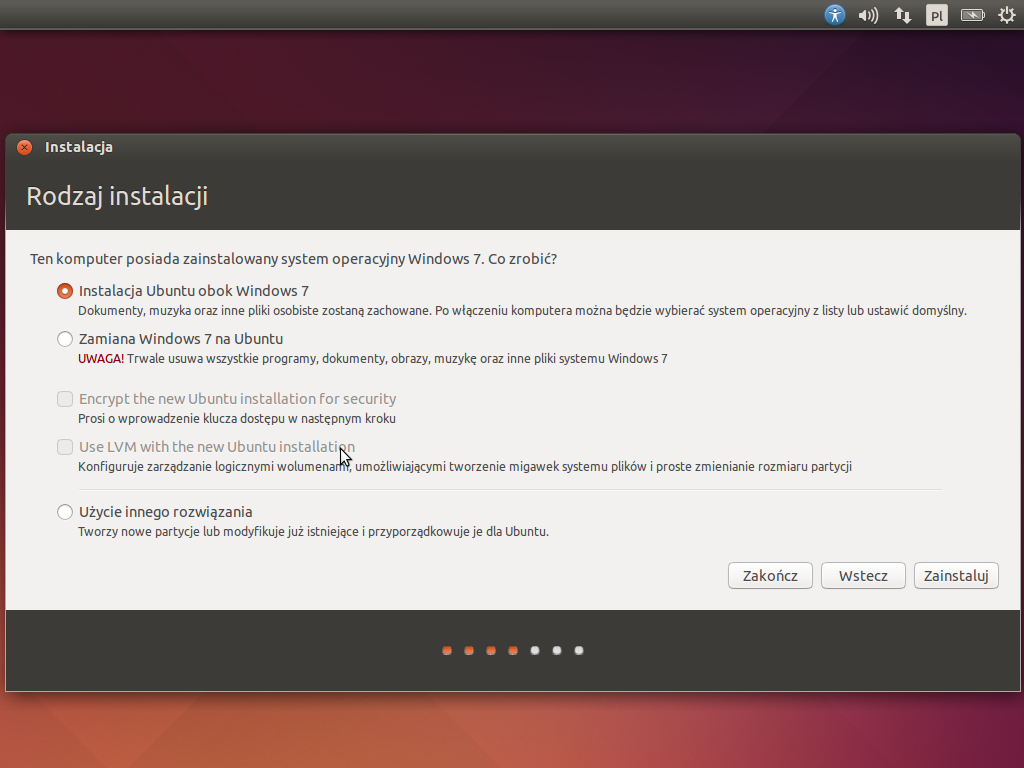Tick Use LVM with the new Ubuntu checkbox
Image resolution: width=1024 pixels, height=768 pixels.
(65, 447)
